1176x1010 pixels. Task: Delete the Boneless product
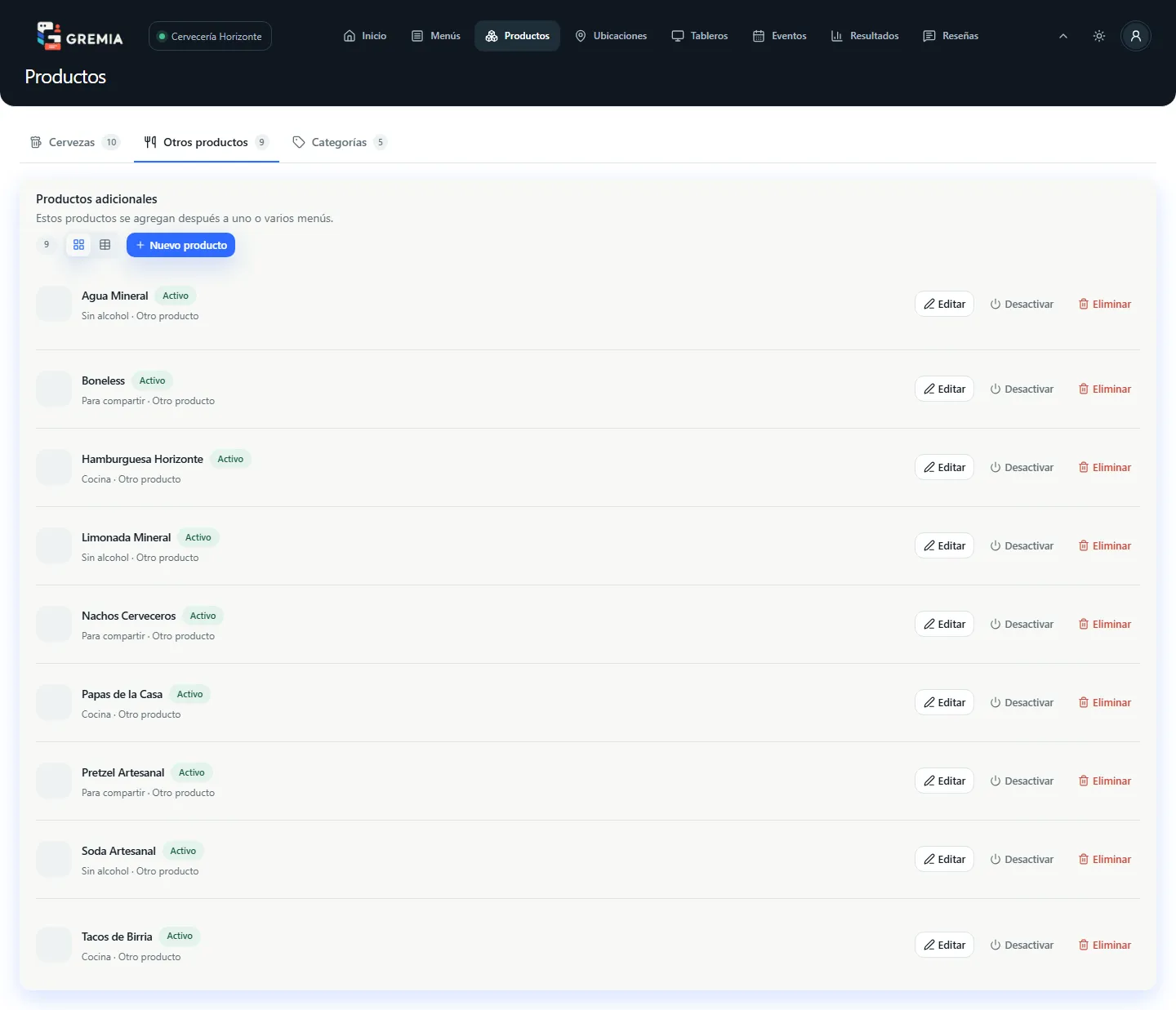click(1105, 389)
